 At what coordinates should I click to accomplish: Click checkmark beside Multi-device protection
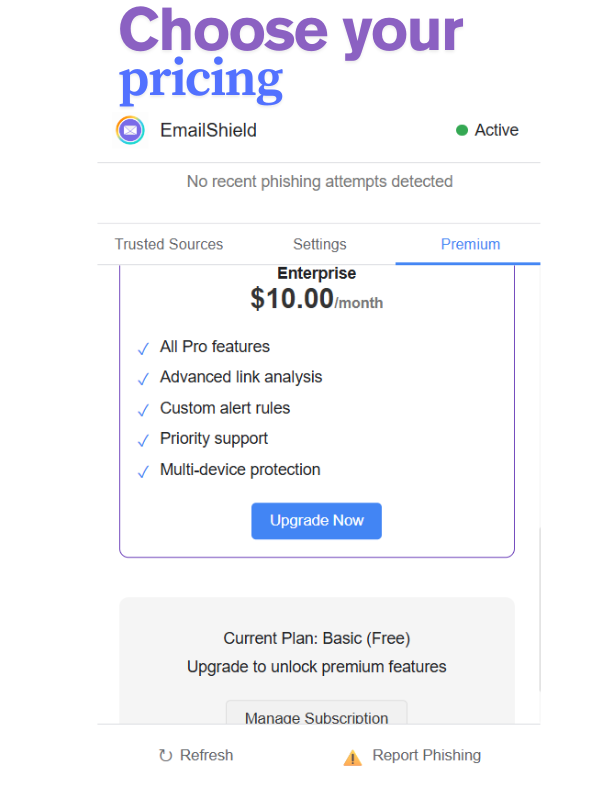143,471
